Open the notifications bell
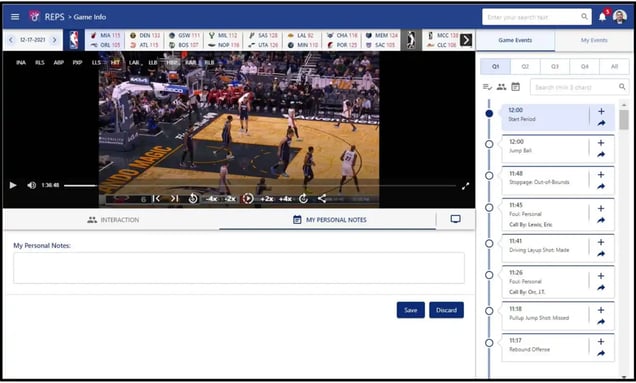Screen dimensions: 636x383 [x=602, y=17]
